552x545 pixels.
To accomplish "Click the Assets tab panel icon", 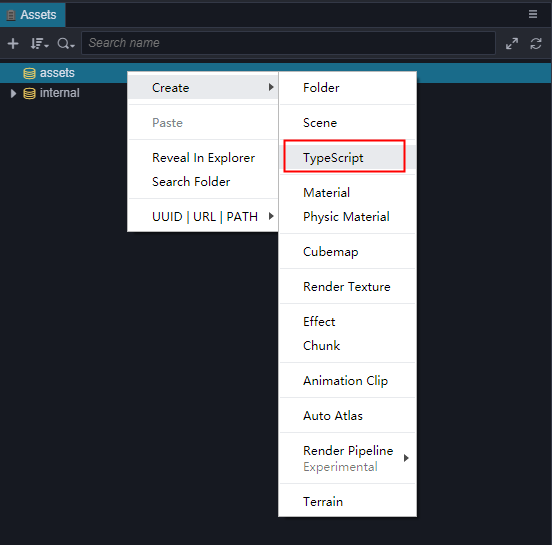I will pyautogui.click(x=11, y=15).
